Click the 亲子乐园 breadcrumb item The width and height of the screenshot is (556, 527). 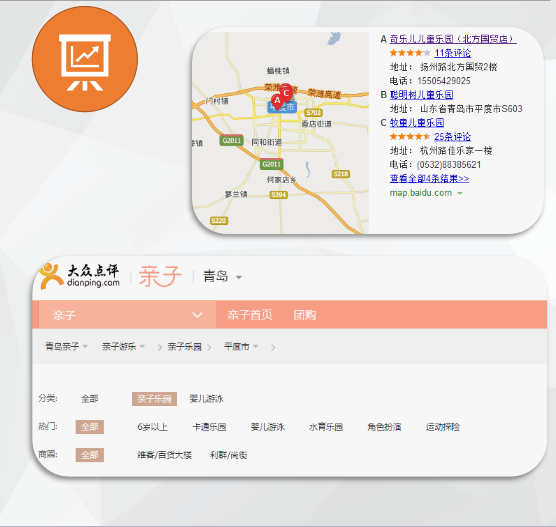184,347
